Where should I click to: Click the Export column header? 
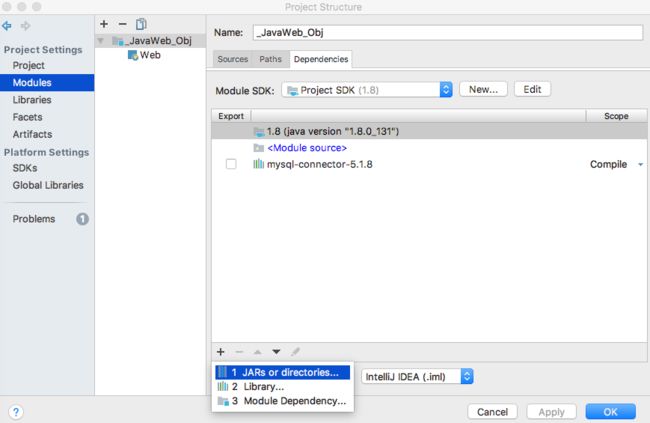(231, 116)
